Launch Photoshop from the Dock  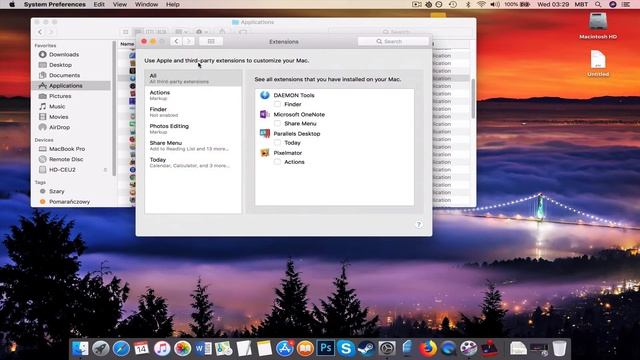pos(326,349)
